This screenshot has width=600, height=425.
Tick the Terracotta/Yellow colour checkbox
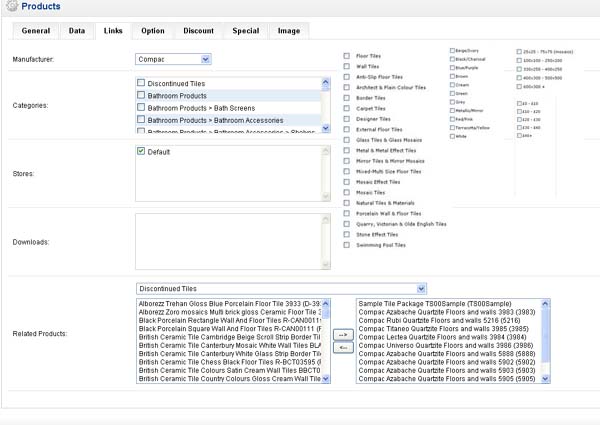point(452,128)
